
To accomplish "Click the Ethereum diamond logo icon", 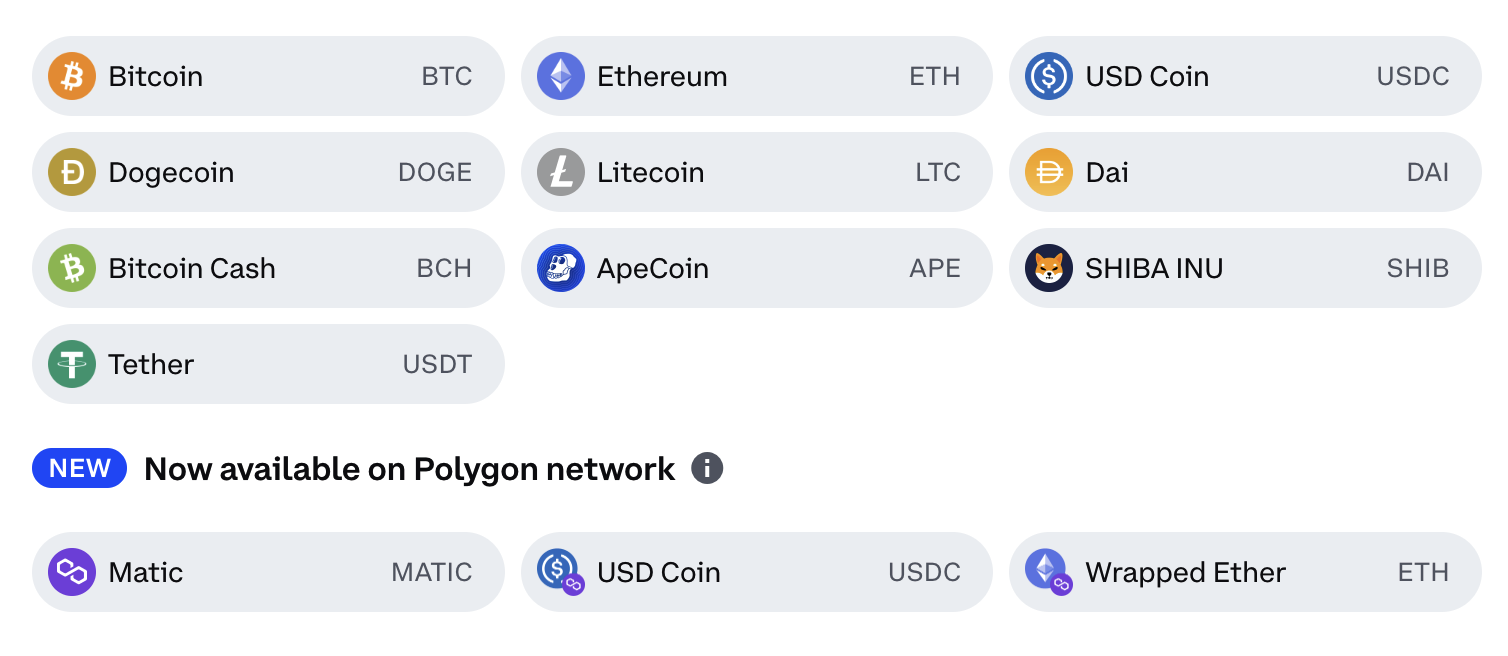I will point(561,76).
